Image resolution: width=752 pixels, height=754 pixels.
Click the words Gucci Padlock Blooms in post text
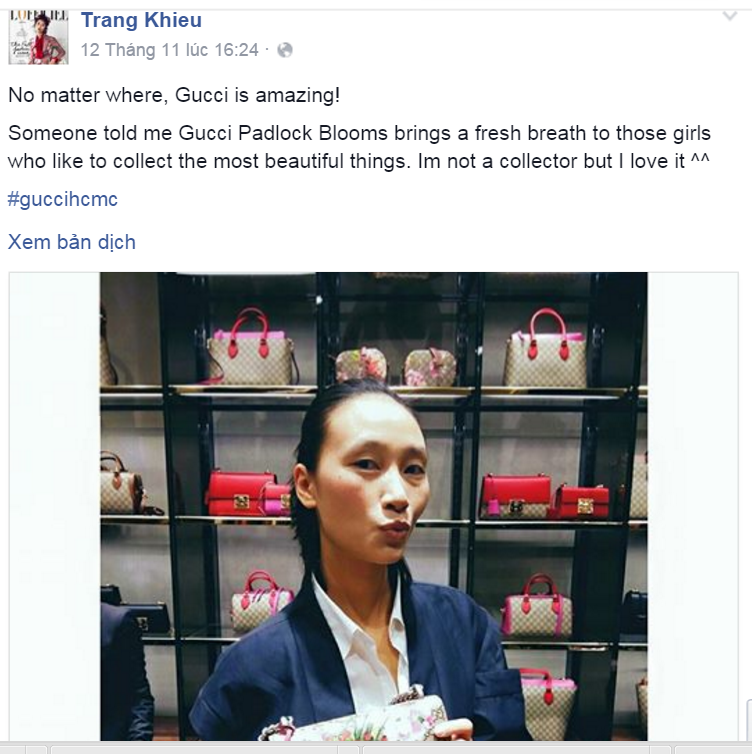pos(283,133)
